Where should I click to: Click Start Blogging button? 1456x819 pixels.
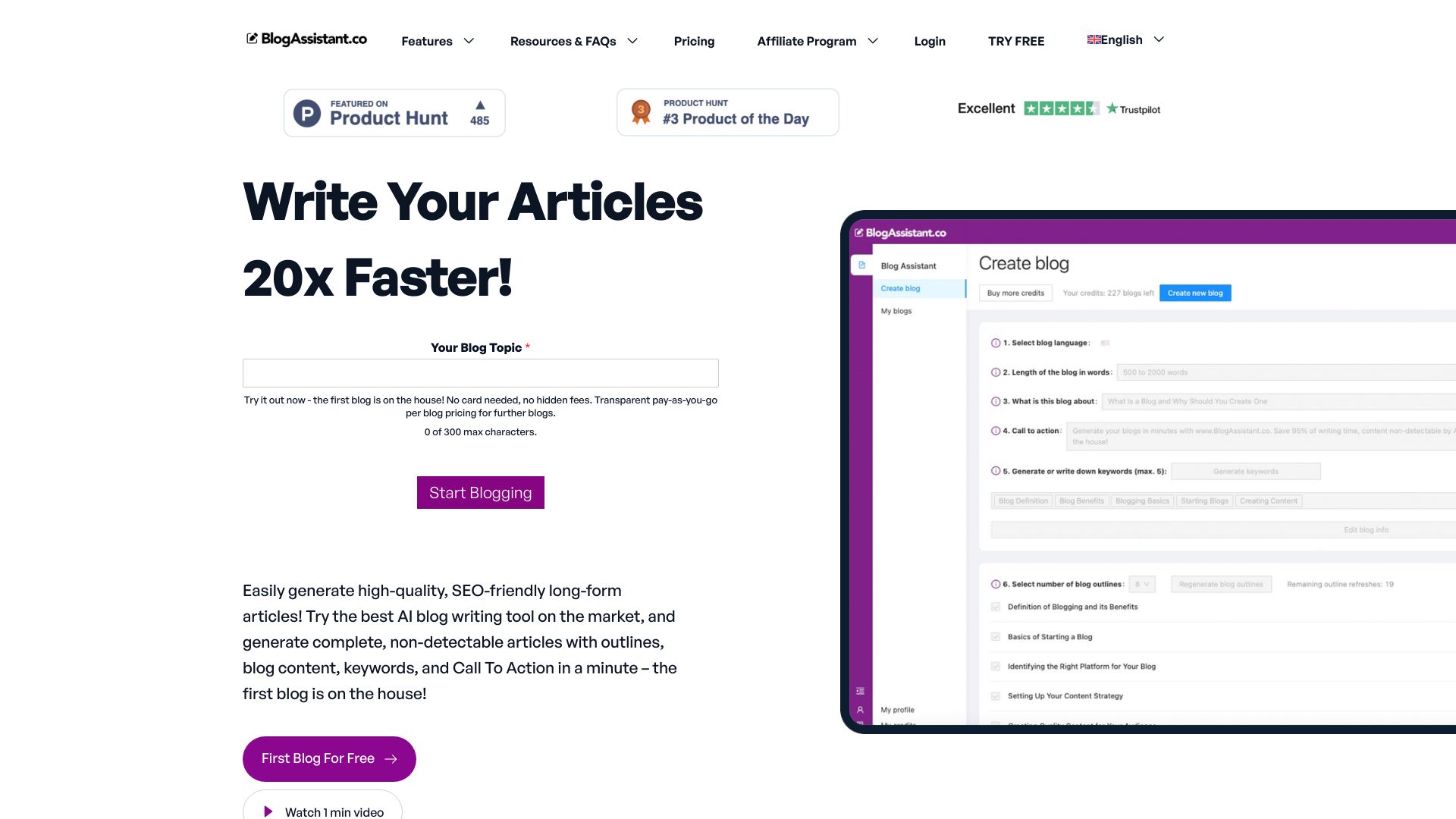point(480,492)
